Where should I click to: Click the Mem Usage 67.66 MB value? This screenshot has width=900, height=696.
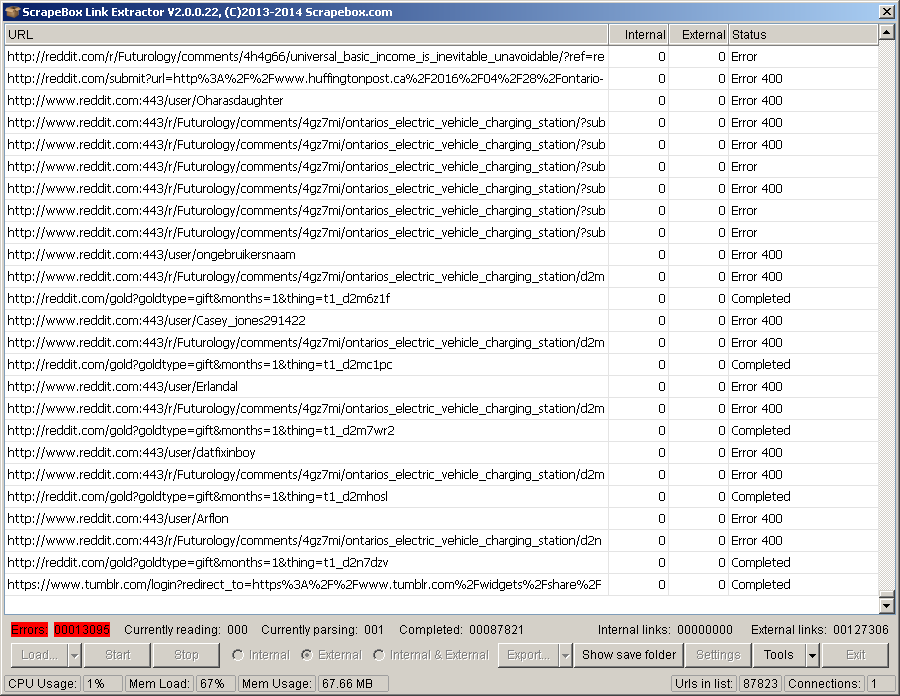point(352,683)
